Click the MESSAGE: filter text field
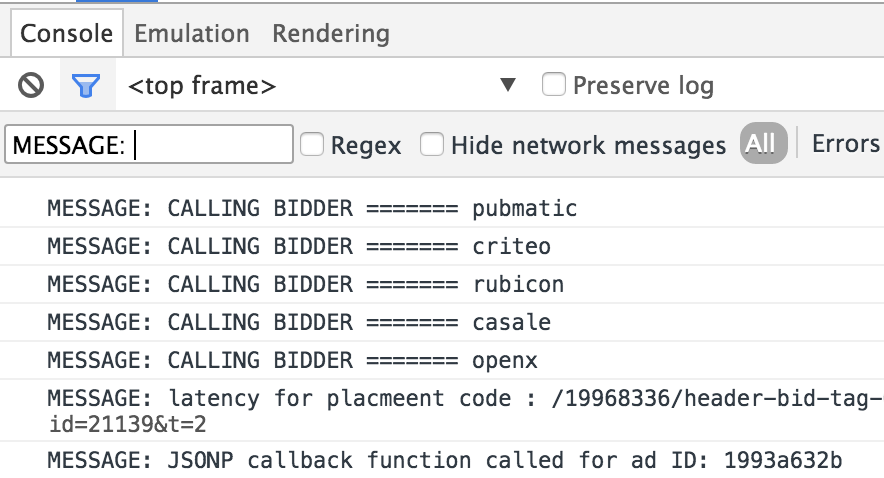This screenshot has height=478, width=884. pyautogui.click(x=148, y=145)
